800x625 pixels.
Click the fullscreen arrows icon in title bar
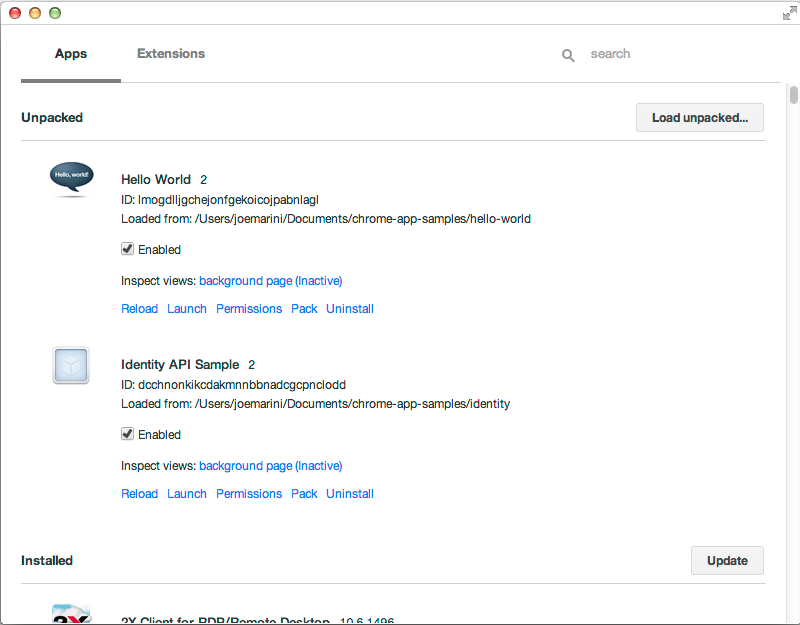coord(788,13)
